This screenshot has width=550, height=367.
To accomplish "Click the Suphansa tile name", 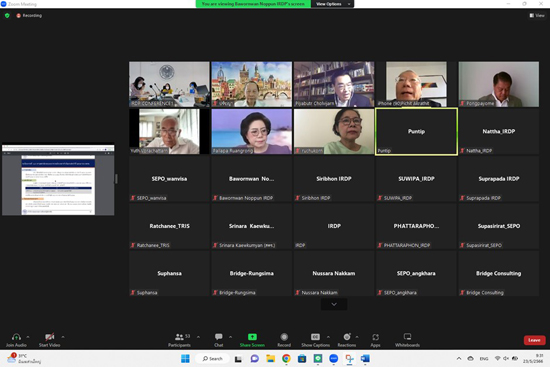I will click(169, 273).
